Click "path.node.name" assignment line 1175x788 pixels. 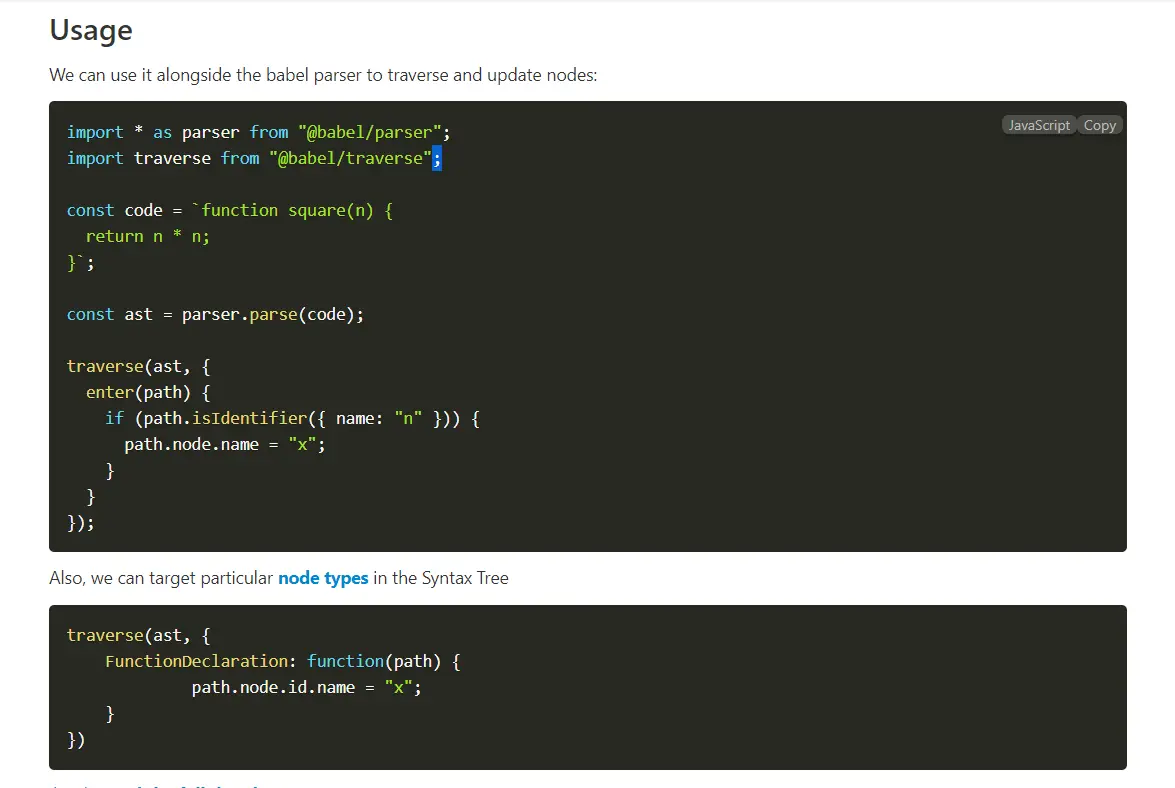coord(225,444)
